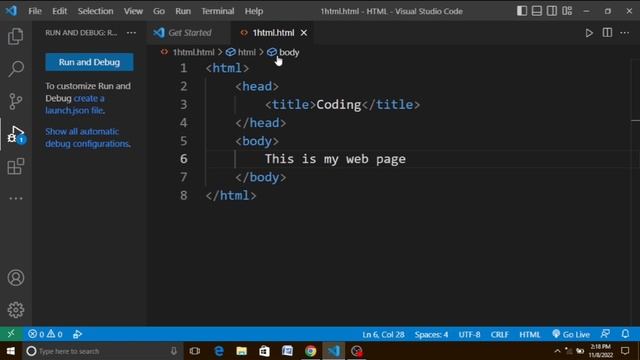Start Go Live server
Image resolution: width=640 pixels, height=360 pixels.
(x=571, y=334)
